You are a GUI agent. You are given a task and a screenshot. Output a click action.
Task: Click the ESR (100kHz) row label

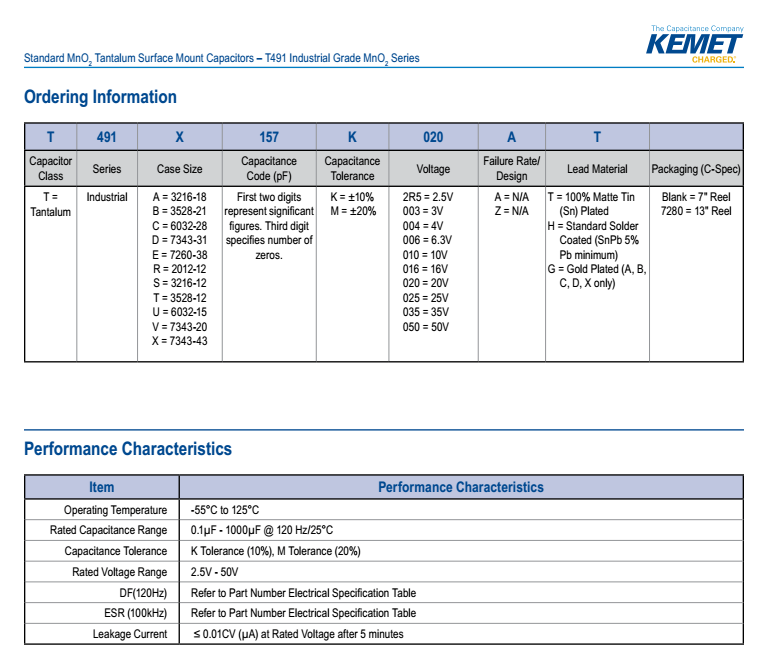(x=135, y=613)
